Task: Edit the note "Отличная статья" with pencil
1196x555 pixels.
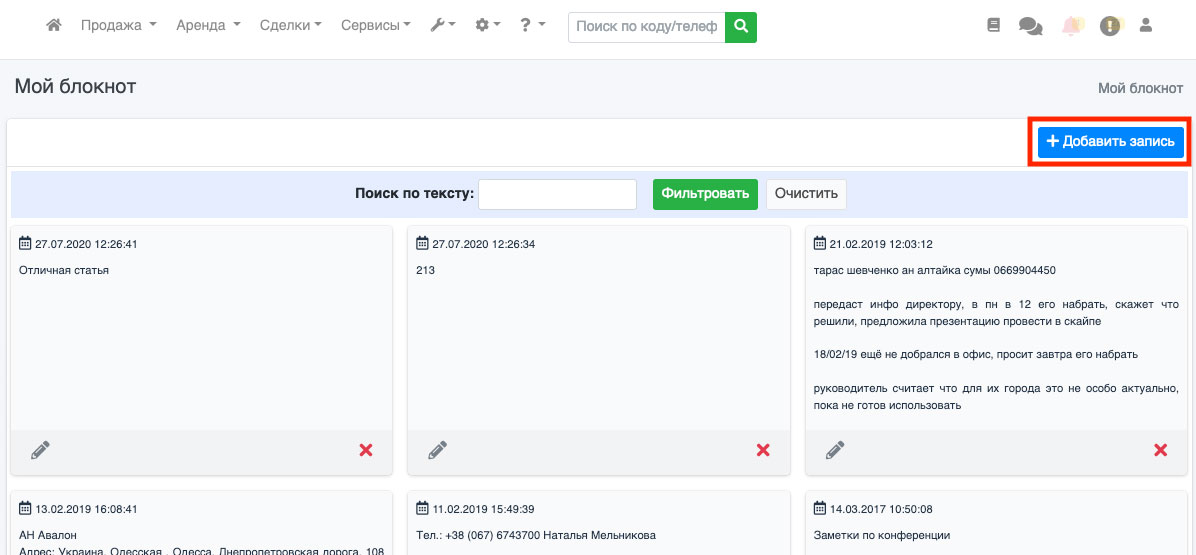Action: pyautogui.click(x=40, y=451)
